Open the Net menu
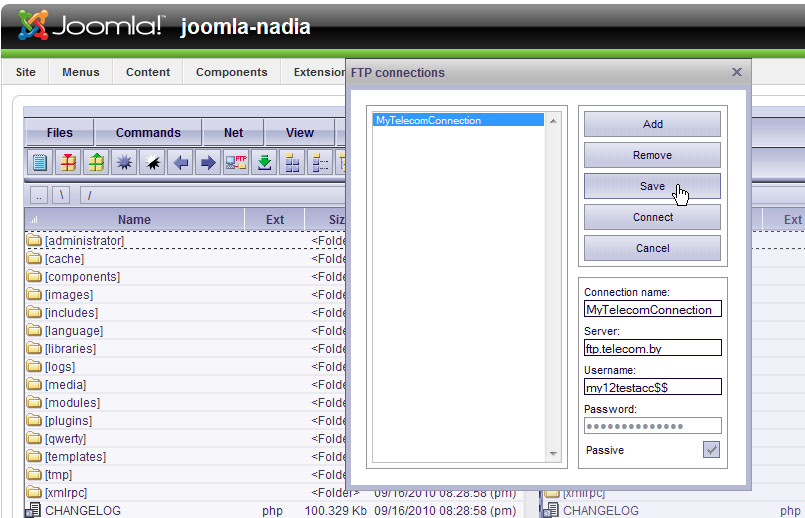Viewport: 805px width, 518px height. point(234,132)
